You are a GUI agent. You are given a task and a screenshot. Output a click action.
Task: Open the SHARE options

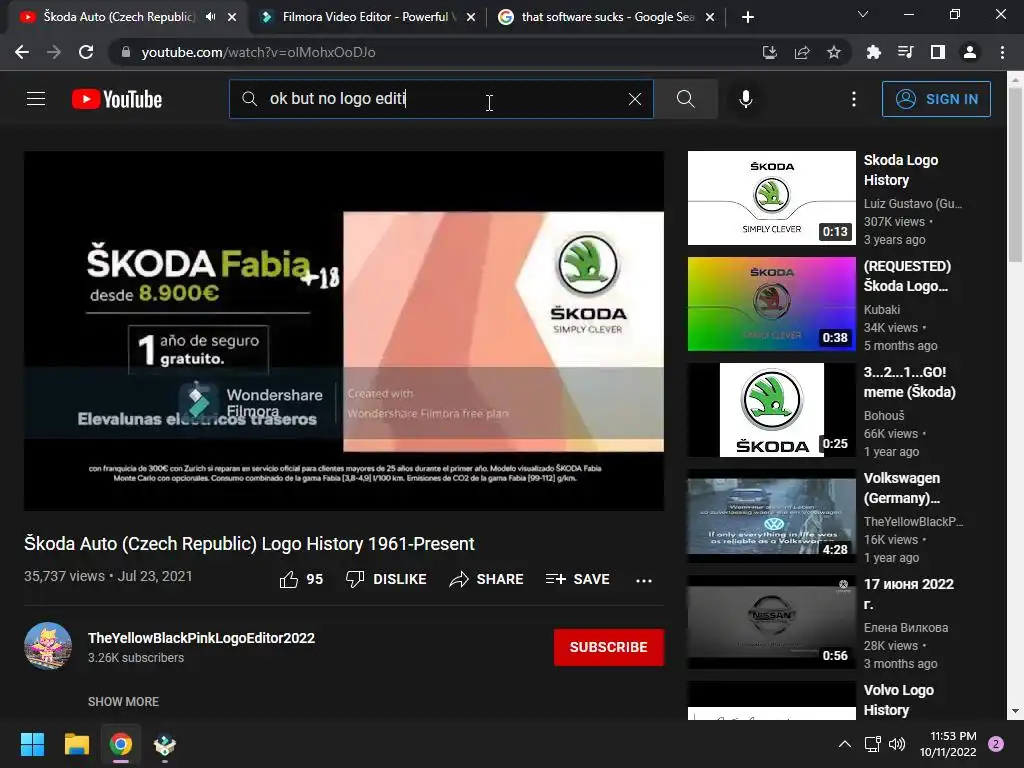[486, 579]
